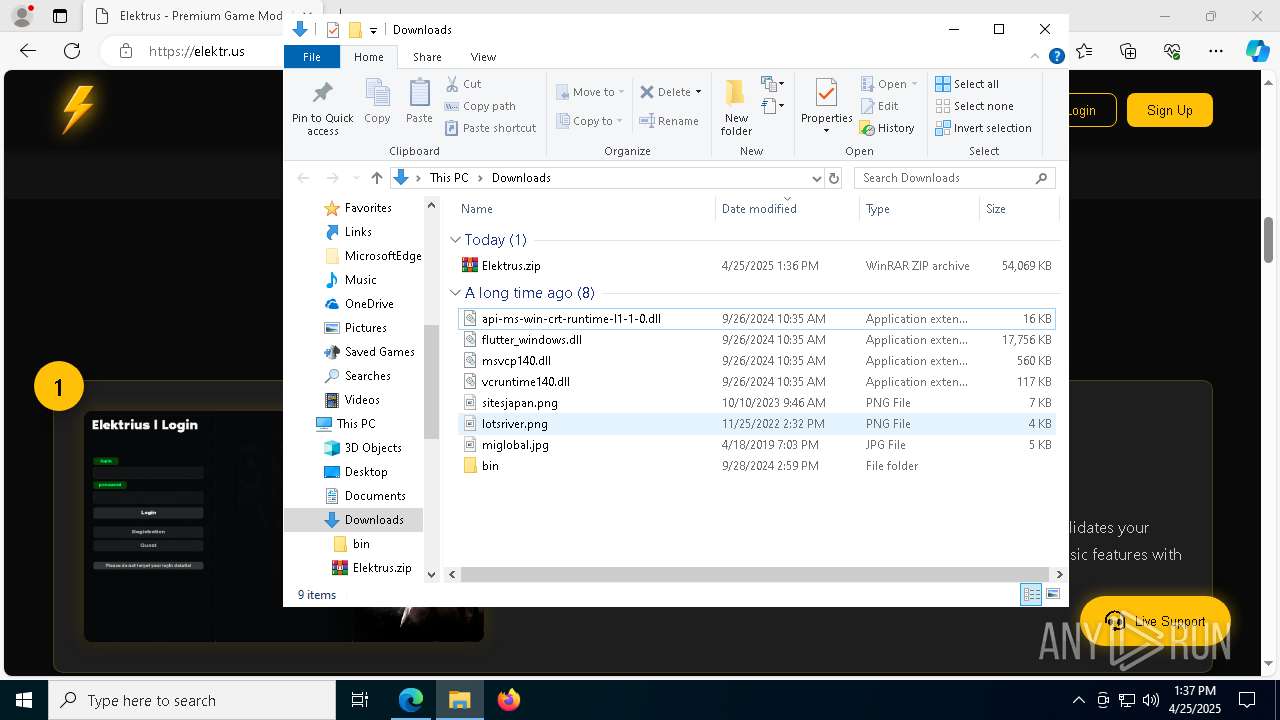Click Paste shortcut command

[x=490, y=128]
